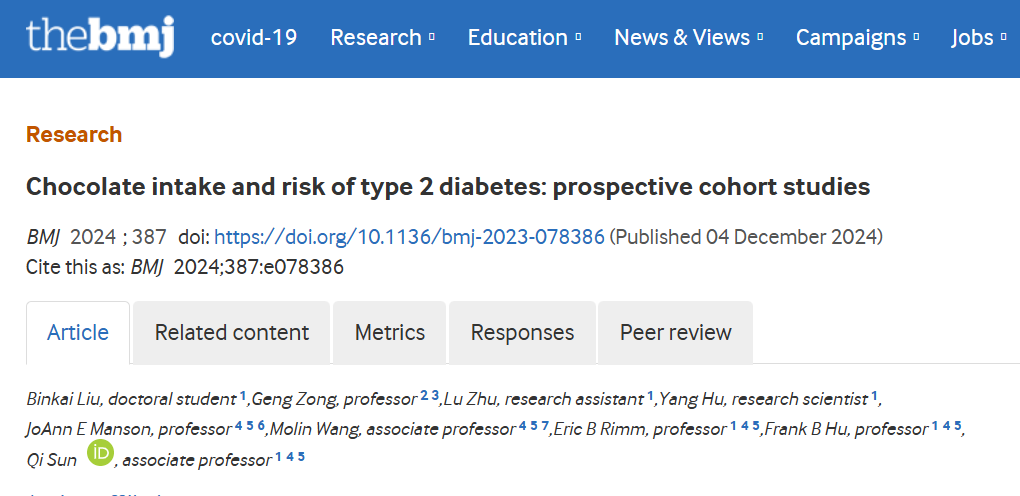Open the Responses tab
1020x496 pixels.
click(x=522, y=333)
